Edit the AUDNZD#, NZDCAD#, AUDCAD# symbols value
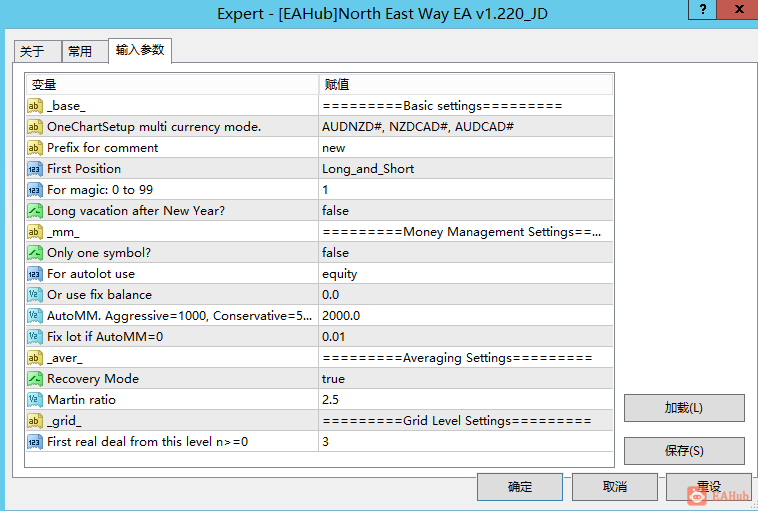 click(466, 127)
